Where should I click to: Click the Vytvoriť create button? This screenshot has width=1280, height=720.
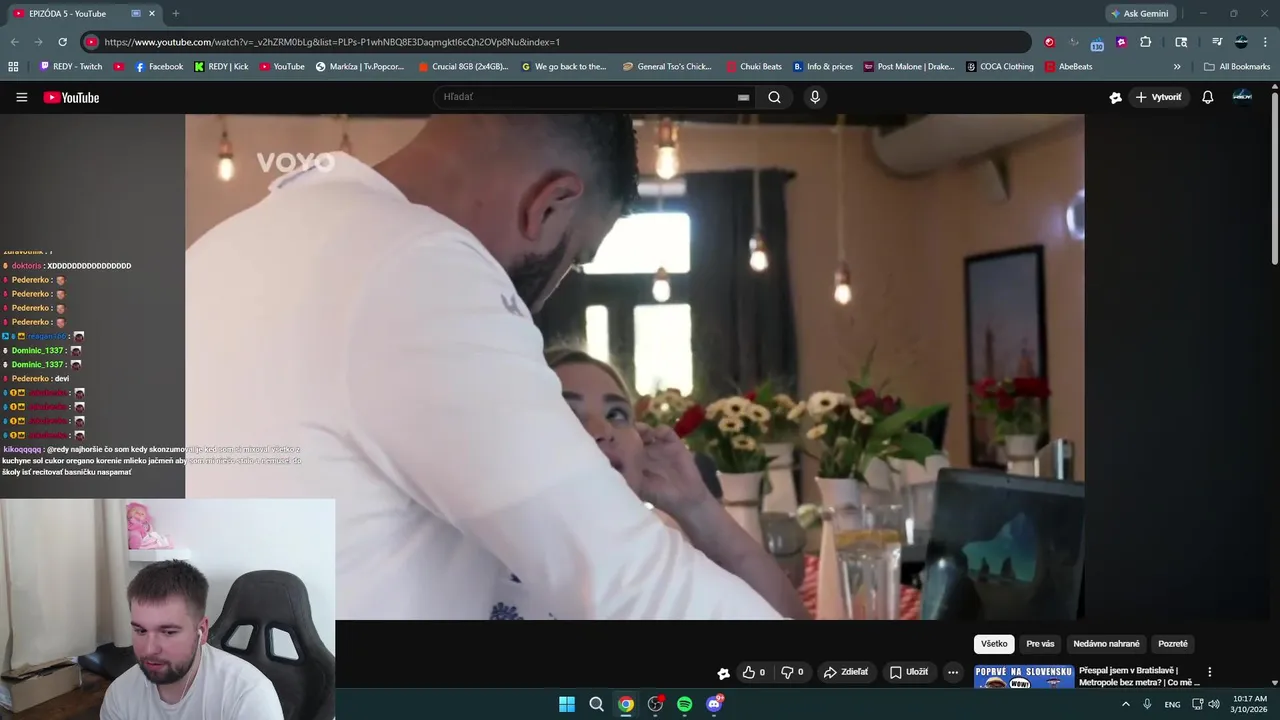tap(1158, 97)
